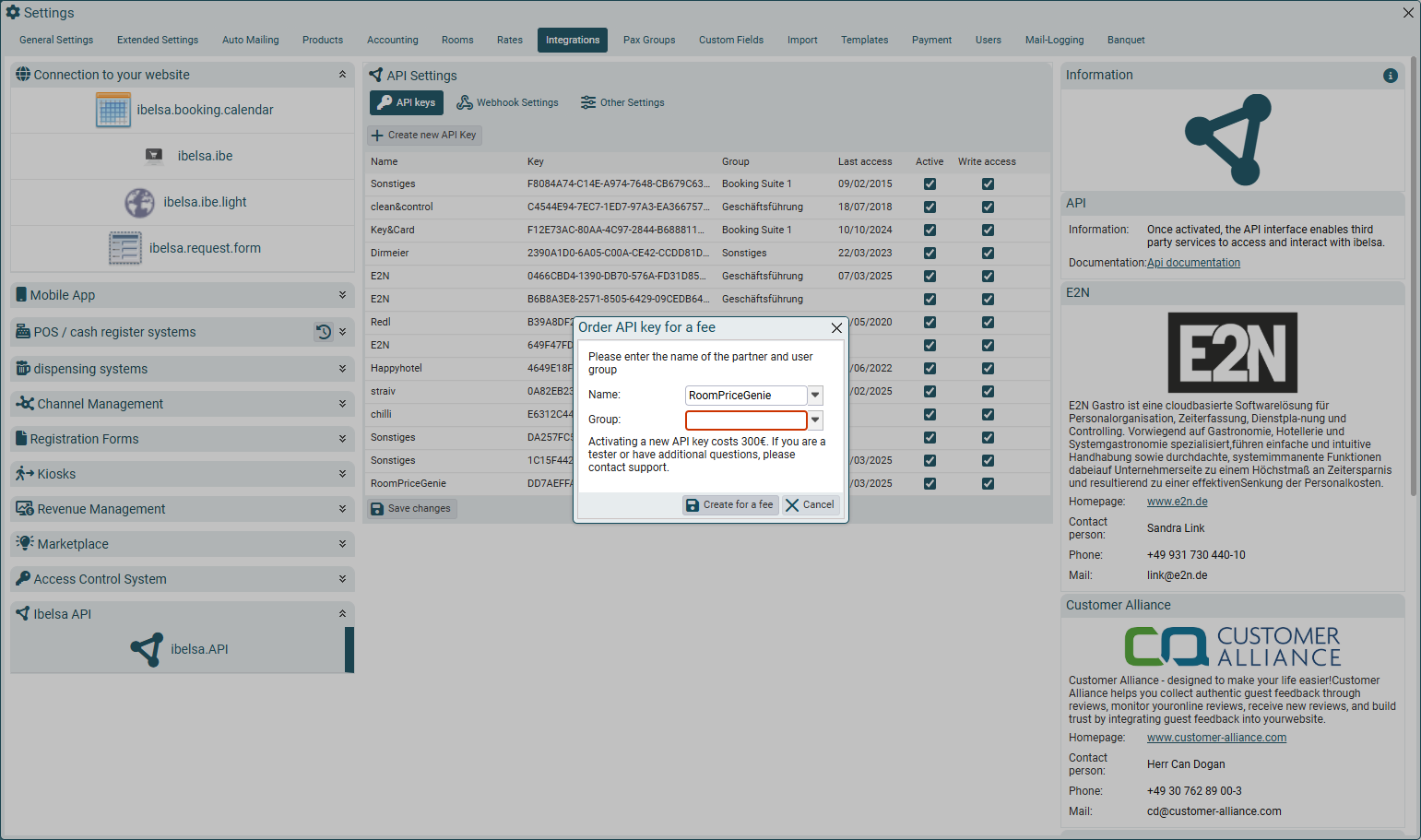The image size is (1421, 840).
Task: Open the ibelsa.booking.calendar calendar icon
Action: (113, 110)
